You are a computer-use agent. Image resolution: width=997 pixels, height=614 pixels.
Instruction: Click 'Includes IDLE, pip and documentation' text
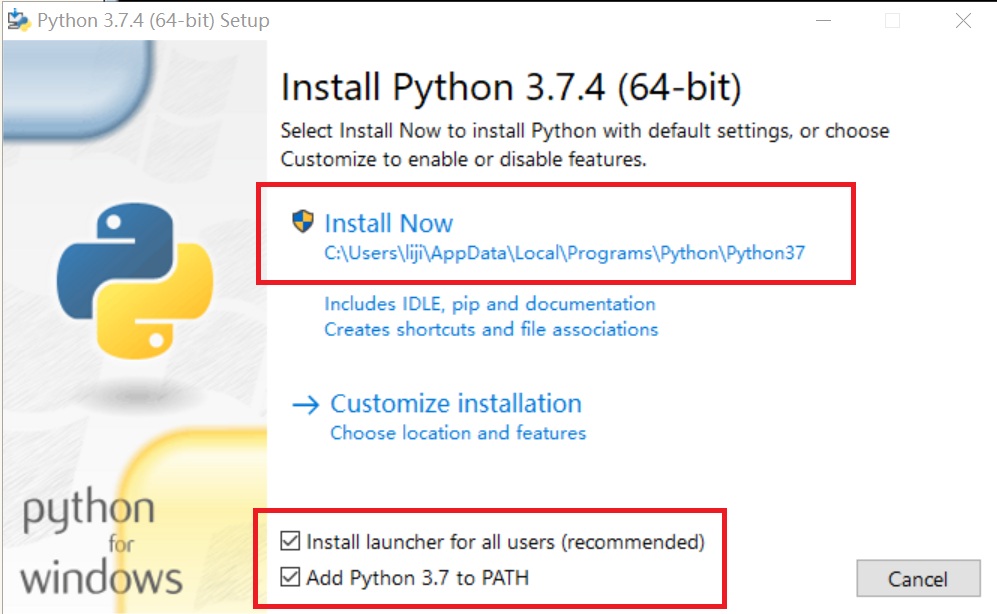pyautogui.click(x=490, y=304)
